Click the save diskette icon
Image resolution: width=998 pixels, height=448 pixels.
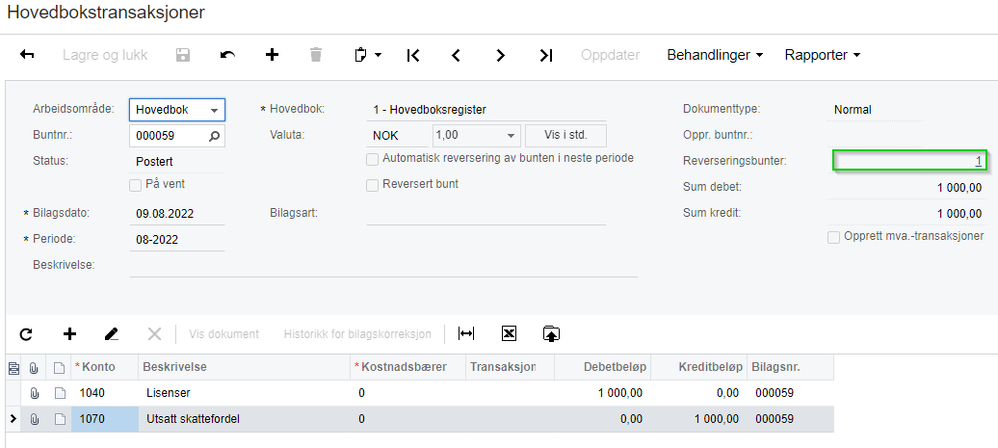coord(183,55)
